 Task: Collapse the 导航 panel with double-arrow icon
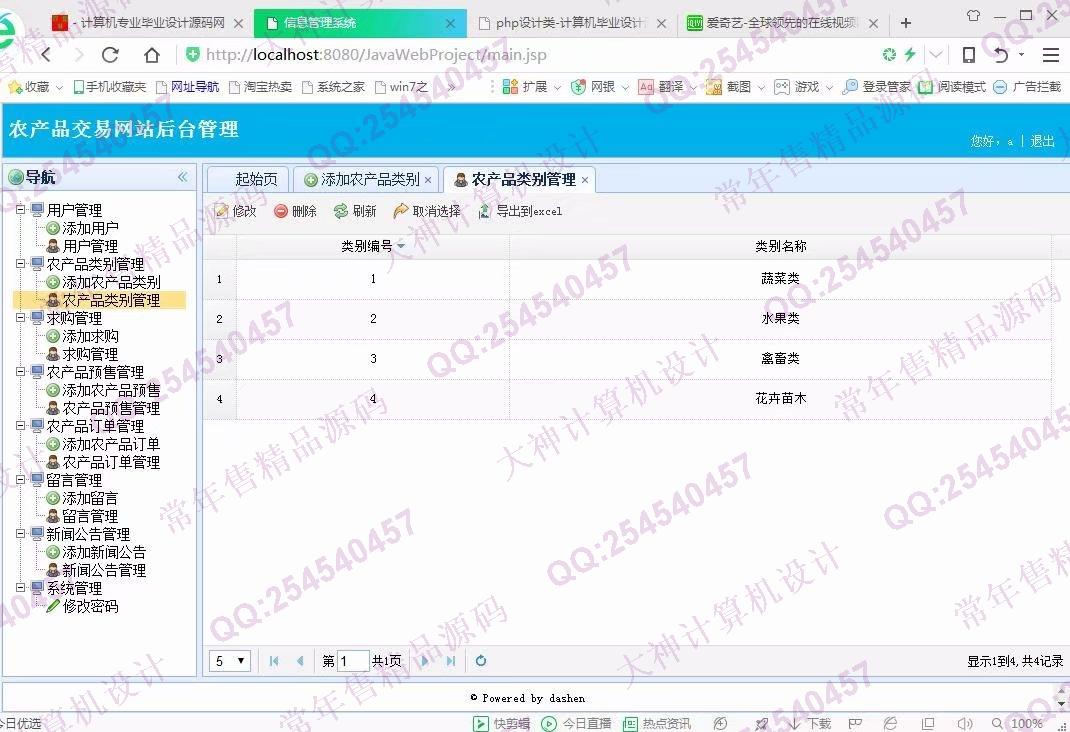click(183, 177)
